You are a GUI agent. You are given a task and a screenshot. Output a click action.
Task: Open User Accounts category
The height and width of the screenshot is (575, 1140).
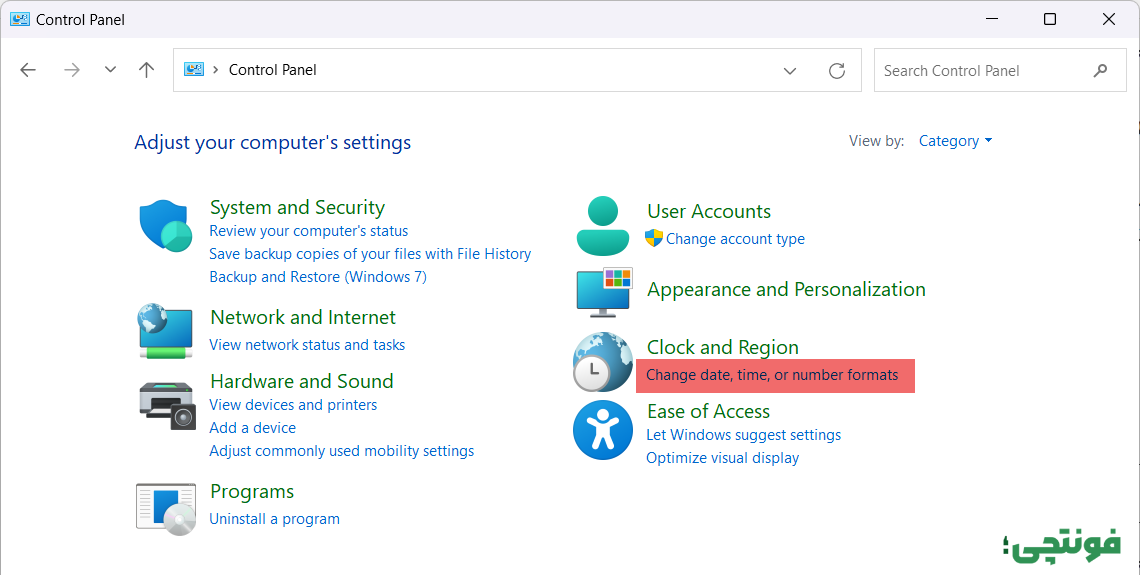[x=709, y=212]
